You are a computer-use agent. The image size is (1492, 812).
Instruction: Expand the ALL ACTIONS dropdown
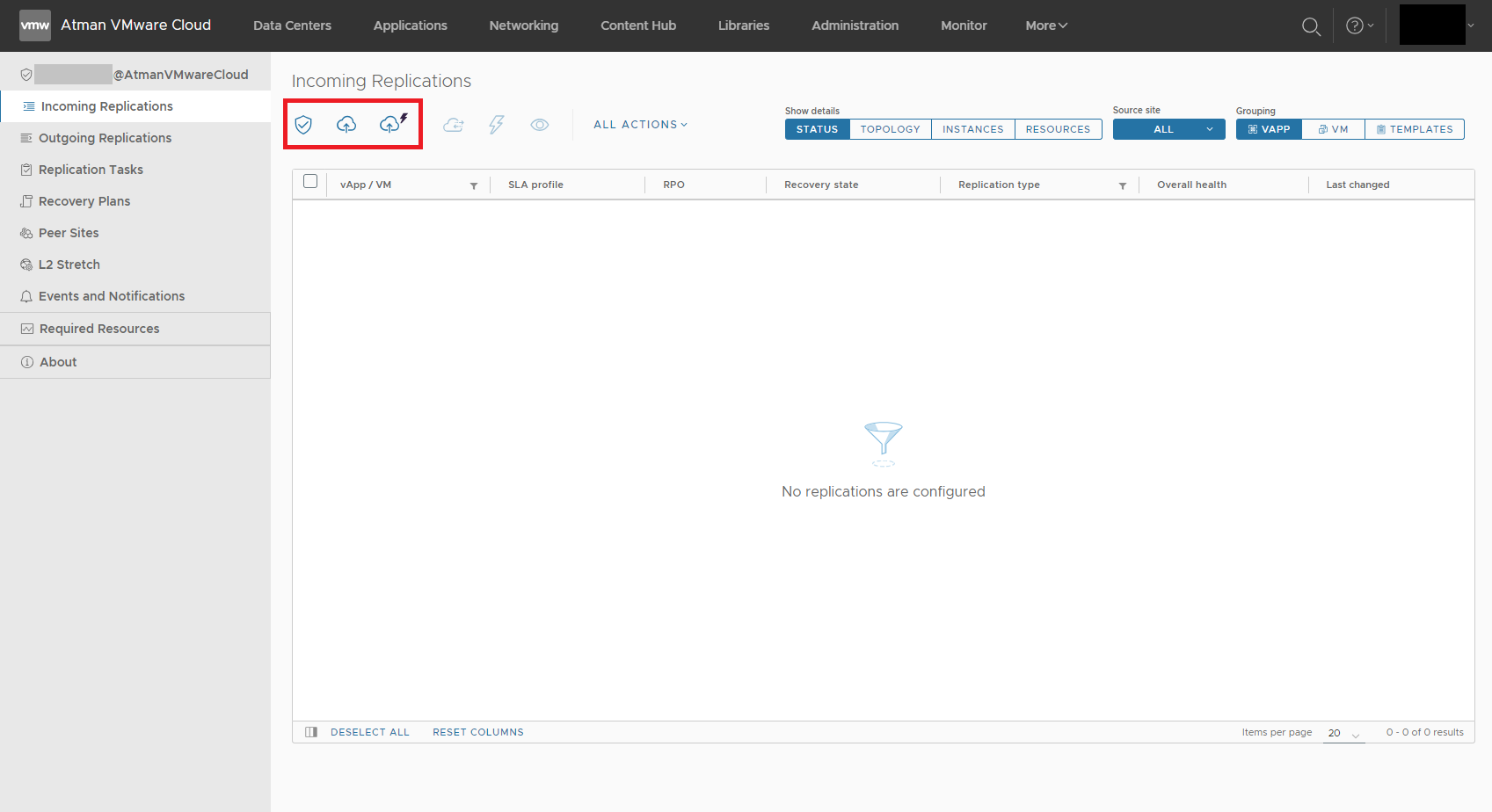click(x=640, y=125)
